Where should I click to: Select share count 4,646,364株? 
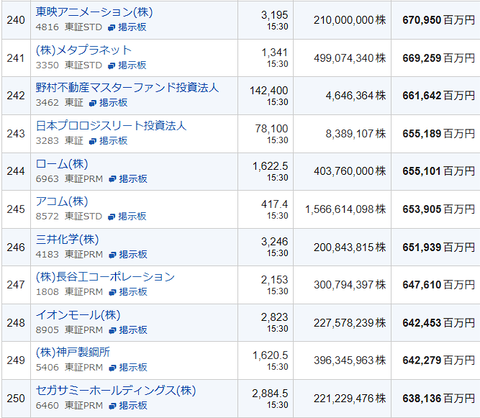coord(356,96)
